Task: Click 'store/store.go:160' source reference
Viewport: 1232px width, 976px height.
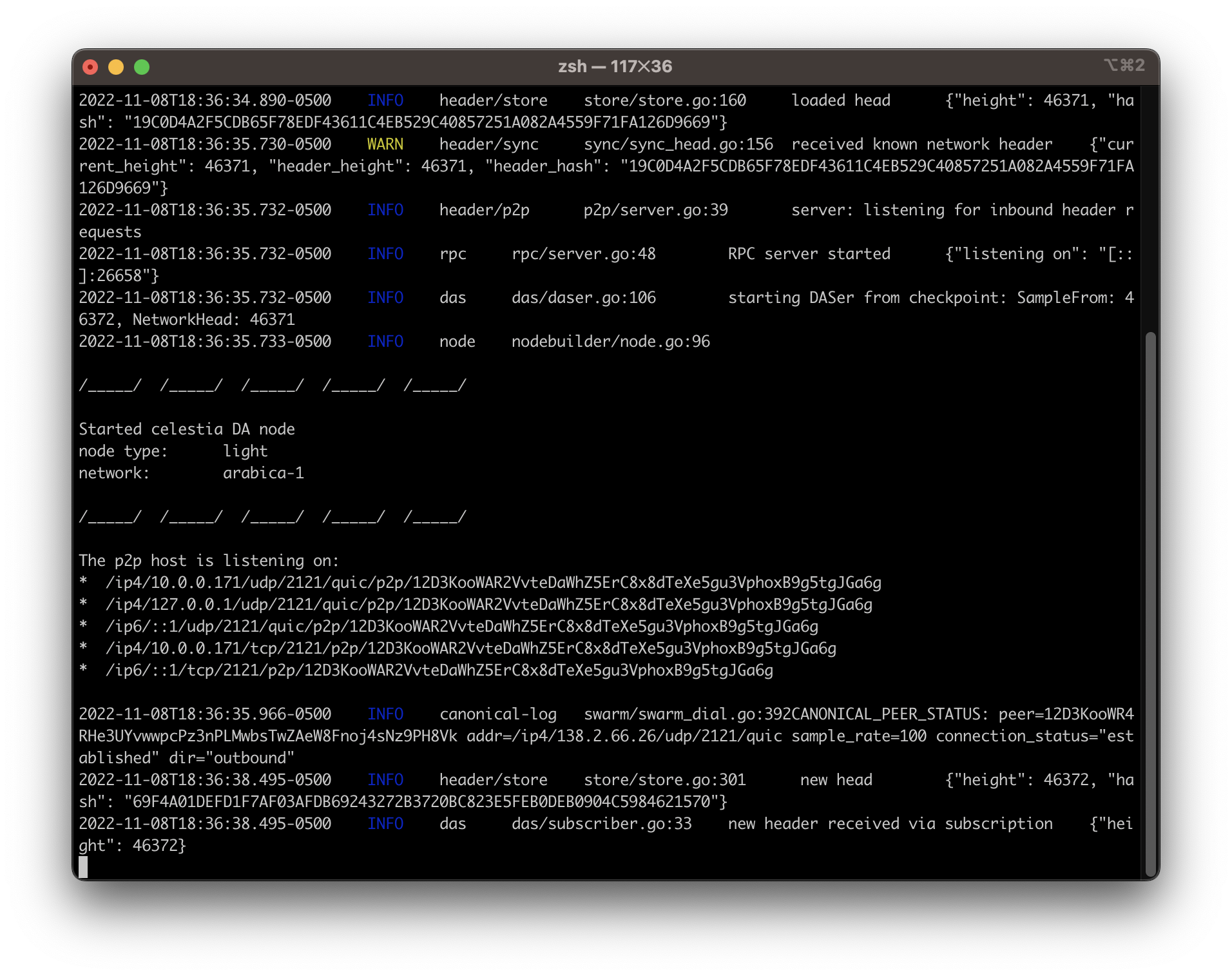Action: [x=665, y=101]
